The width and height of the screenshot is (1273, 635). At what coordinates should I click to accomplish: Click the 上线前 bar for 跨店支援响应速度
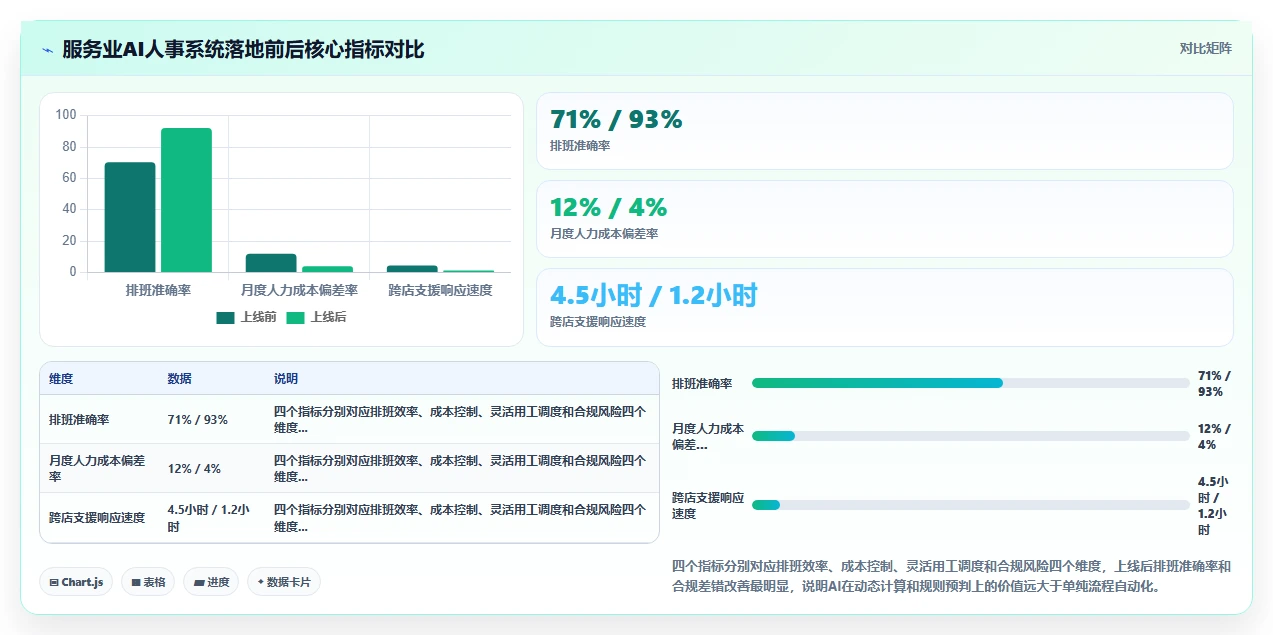click(x=412, y=268)
